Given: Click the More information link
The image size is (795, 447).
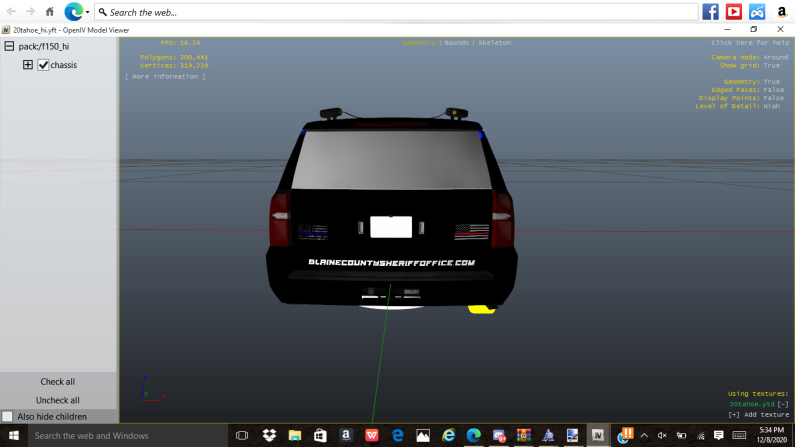Looking at the screenshot, I should click(165, 76).
